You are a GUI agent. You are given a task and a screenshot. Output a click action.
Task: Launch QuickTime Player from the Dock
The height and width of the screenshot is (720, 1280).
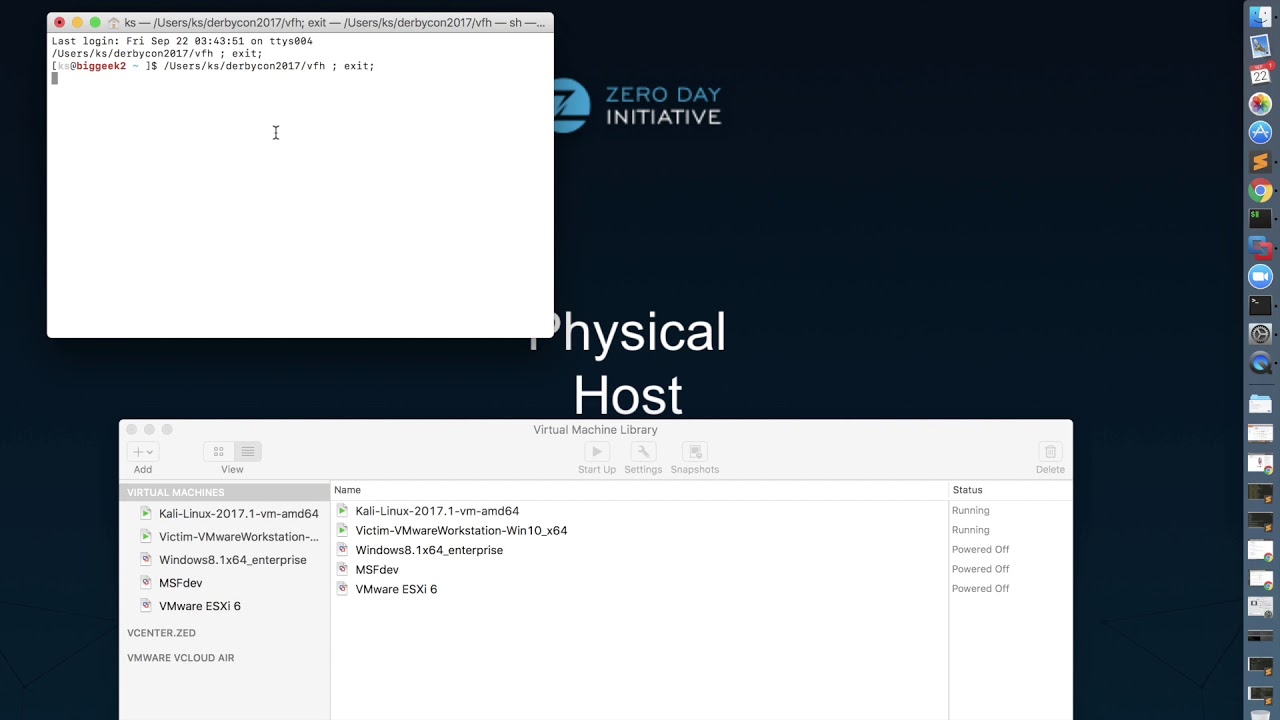point(1260,363)
